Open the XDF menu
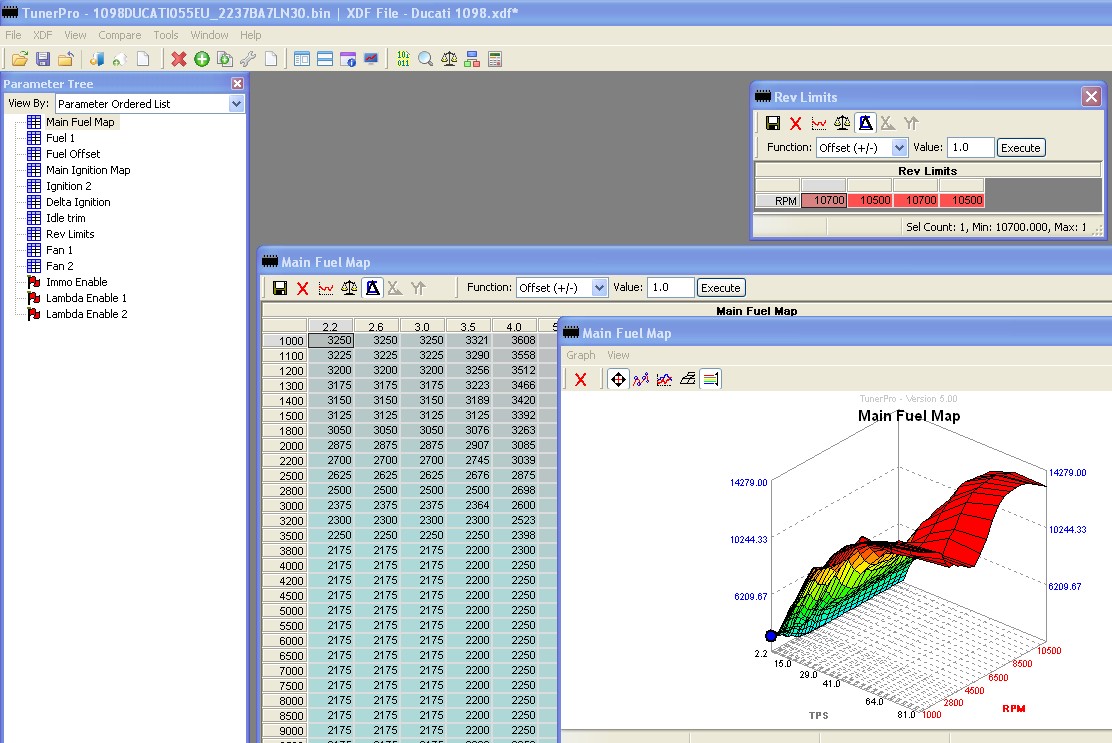Image resolution: width=1112 pixels, height=743 pixels. tap(43, 35)
